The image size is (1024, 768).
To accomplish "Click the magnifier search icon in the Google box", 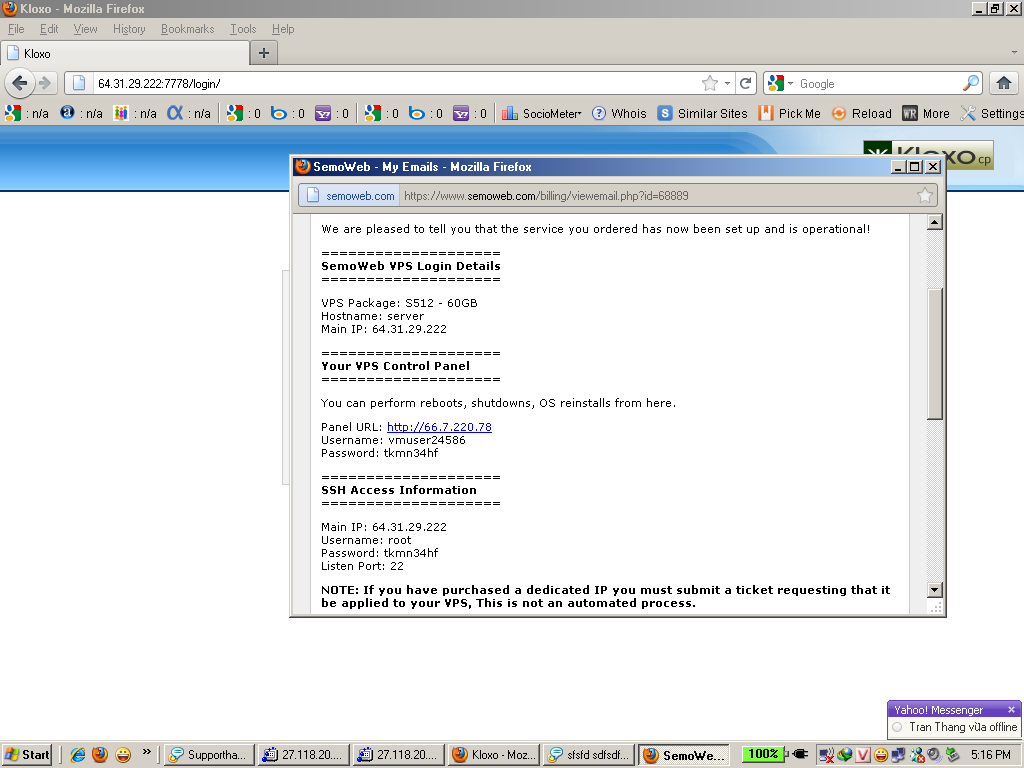I will [x=970, y=83].
